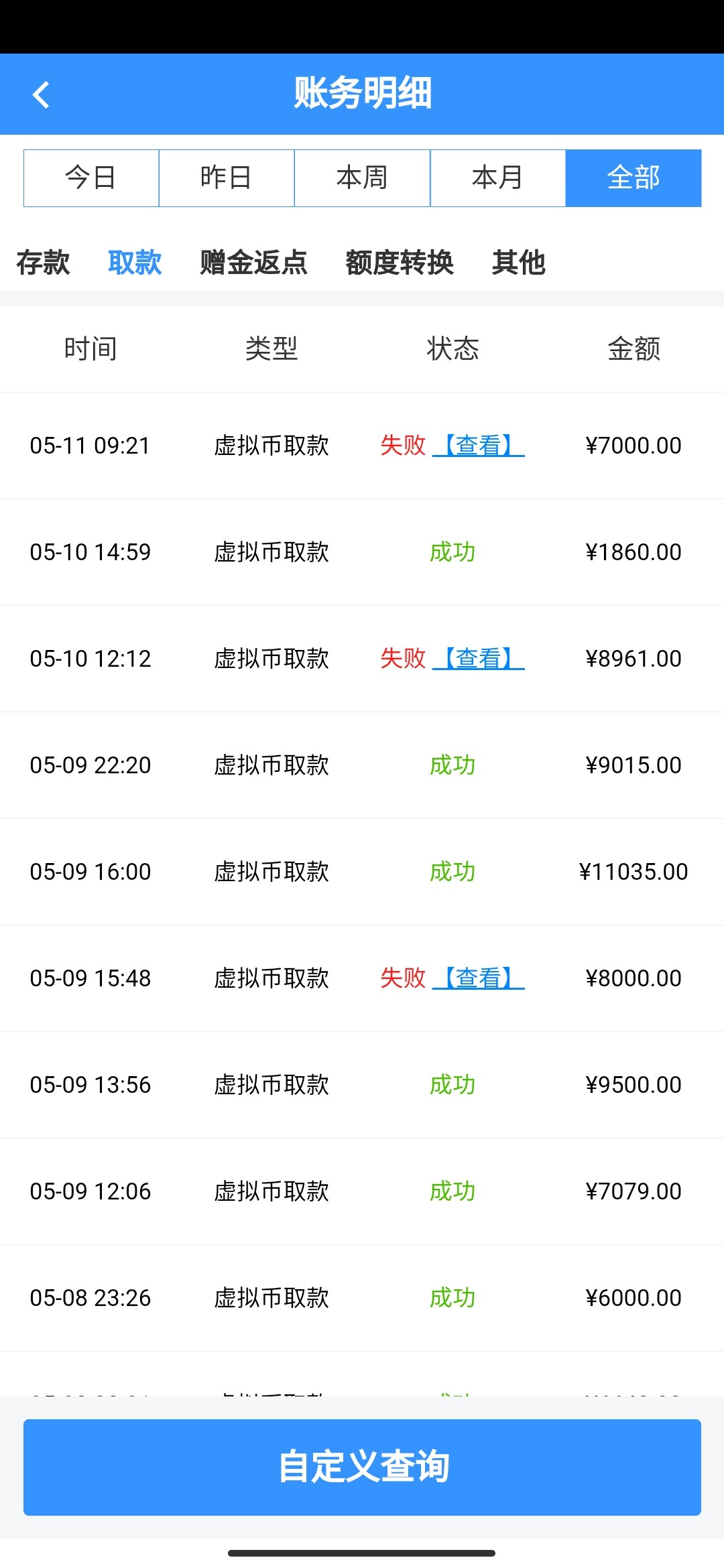Tap the back arrow icon
The image size is (724, 1568).
[x=42, y=94]
